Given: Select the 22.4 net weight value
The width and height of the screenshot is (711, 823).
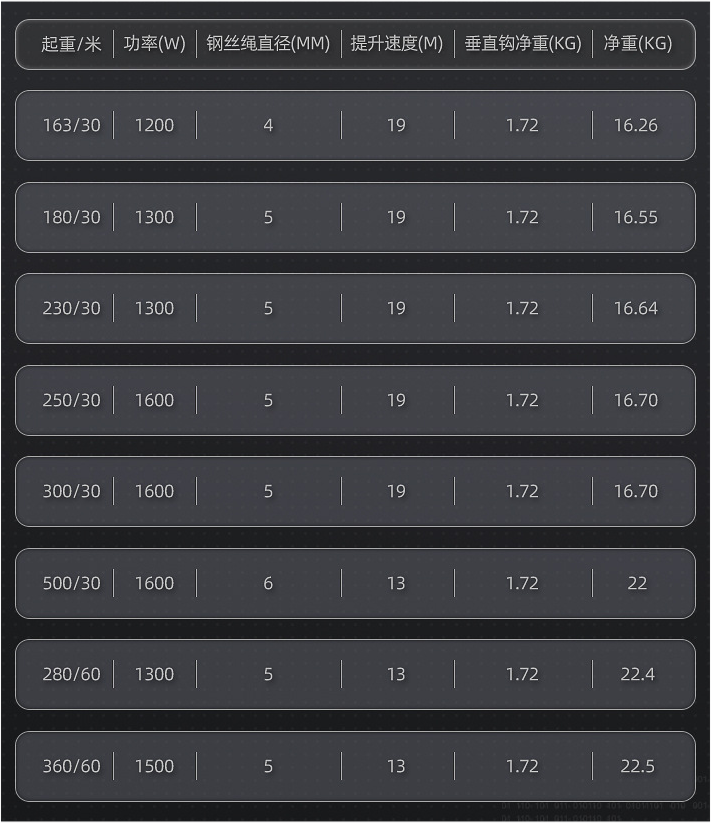Looking at the screenshot, I should (x=638, y=674).
